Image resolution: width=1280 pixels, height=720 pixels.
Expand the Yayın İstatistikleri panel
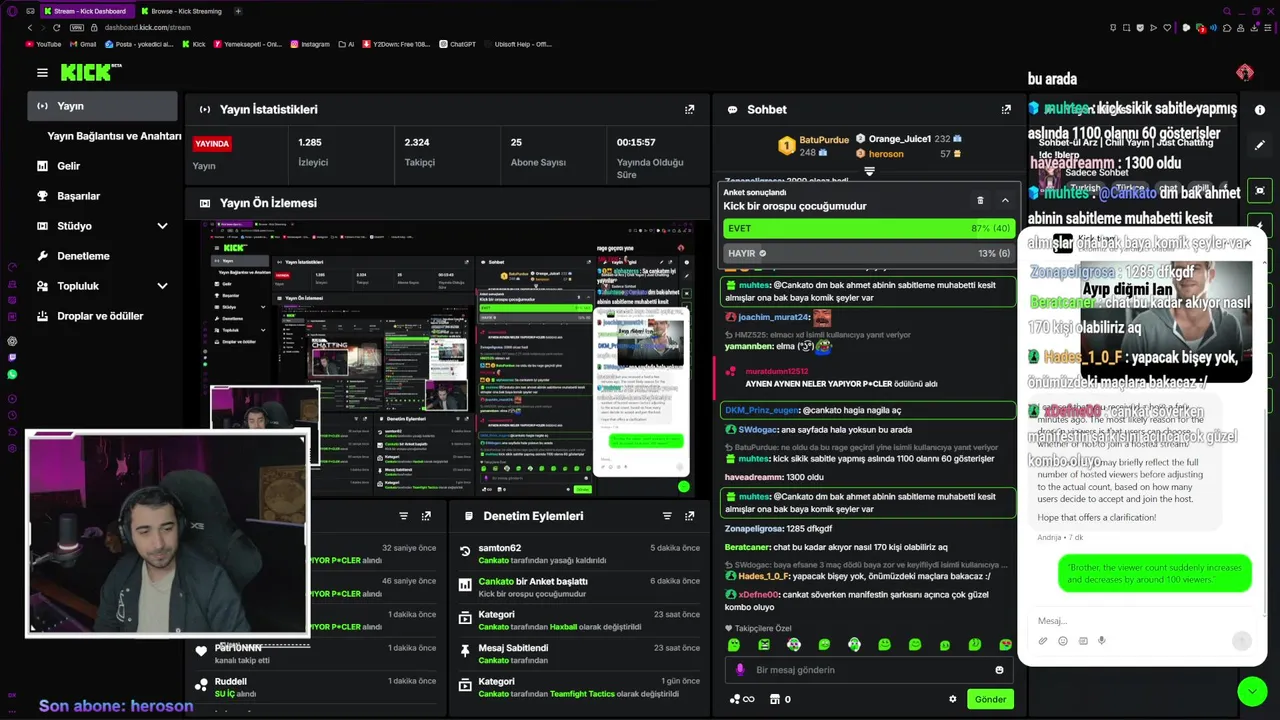pos(689,109)
